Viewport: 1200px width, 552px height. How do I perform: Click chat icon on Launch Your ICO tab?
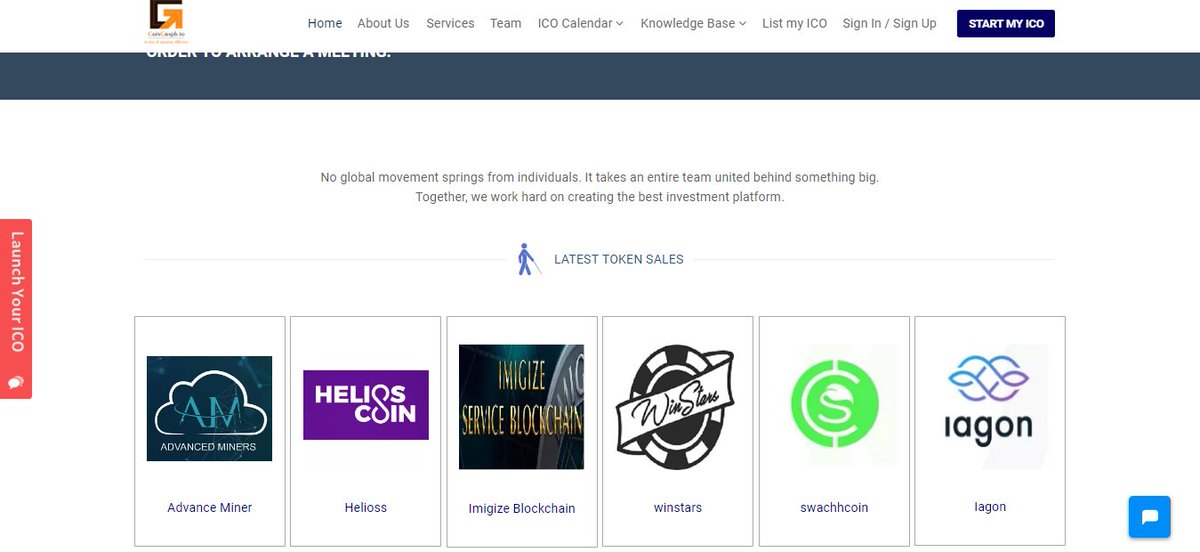click(x=16, y=382)
